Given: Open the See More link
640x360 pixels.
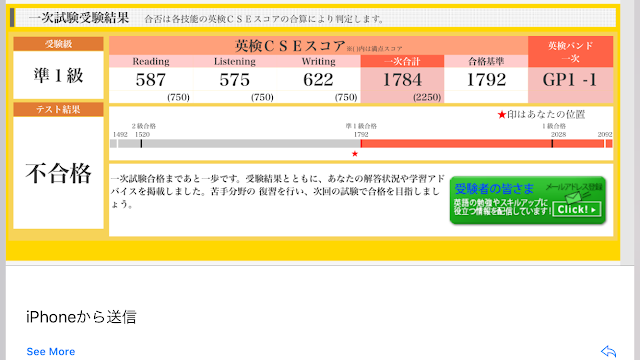Looking at the screenshot, I should (51, 351).
